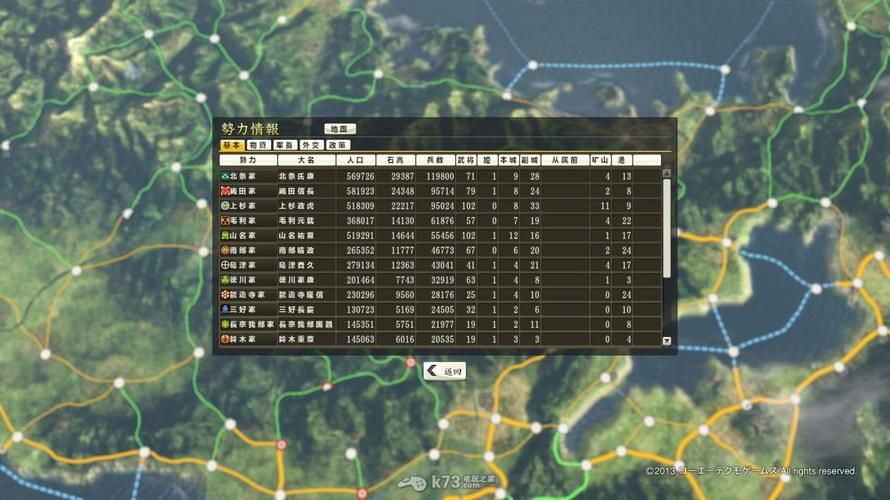Open the 地圖 map selector

pyautogui.click(x=340, y=129)
